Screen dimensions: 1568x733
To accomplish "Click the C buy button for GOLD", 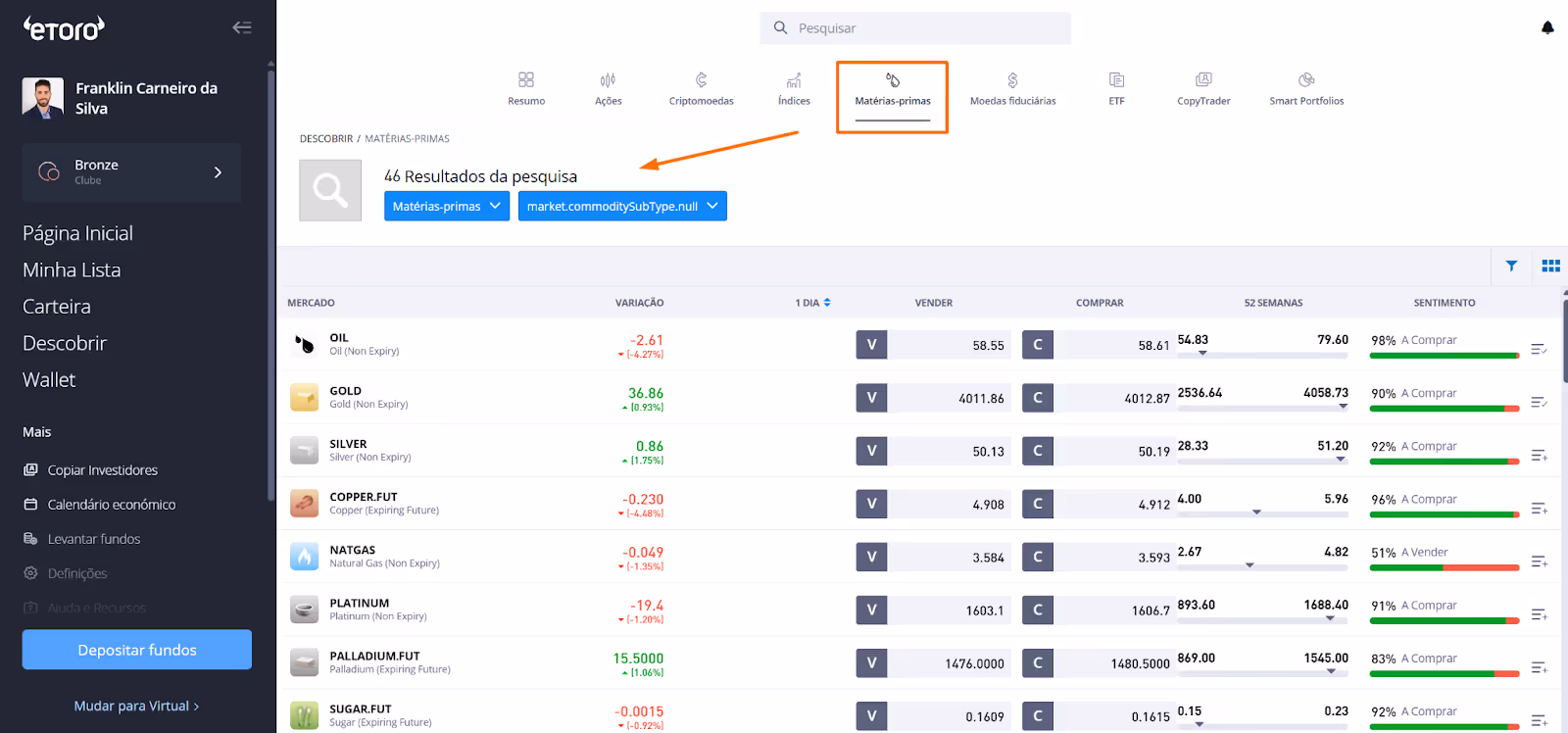I will [1038, 397].
